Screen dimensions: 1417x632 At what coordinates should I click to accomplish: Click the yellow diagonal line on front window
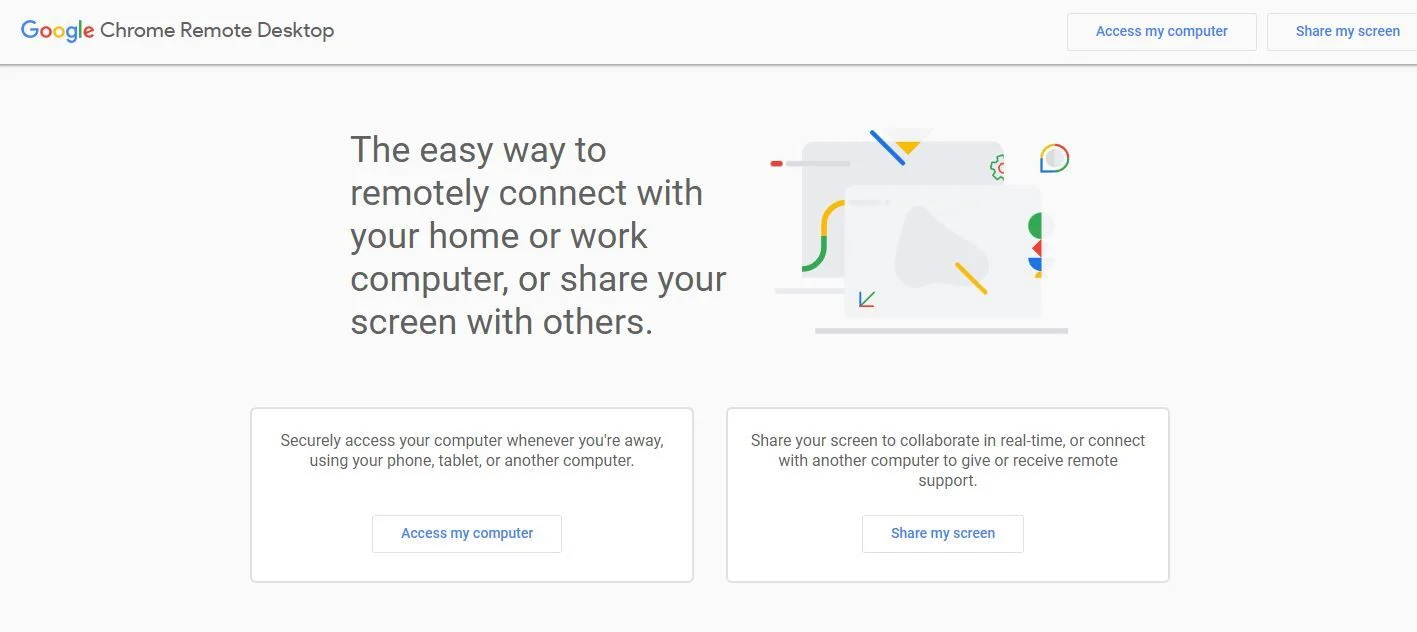(x=971, y=278)
